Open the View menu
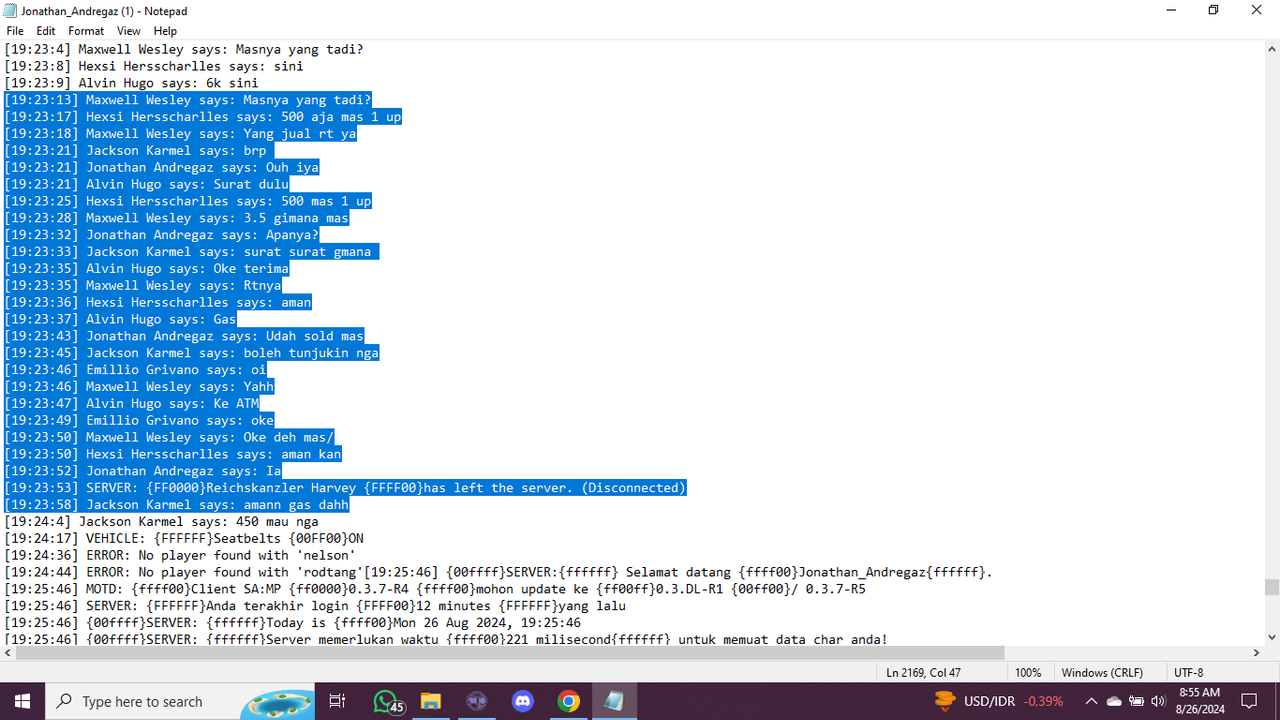This screenshot has height=720, width=1280. 129,31
